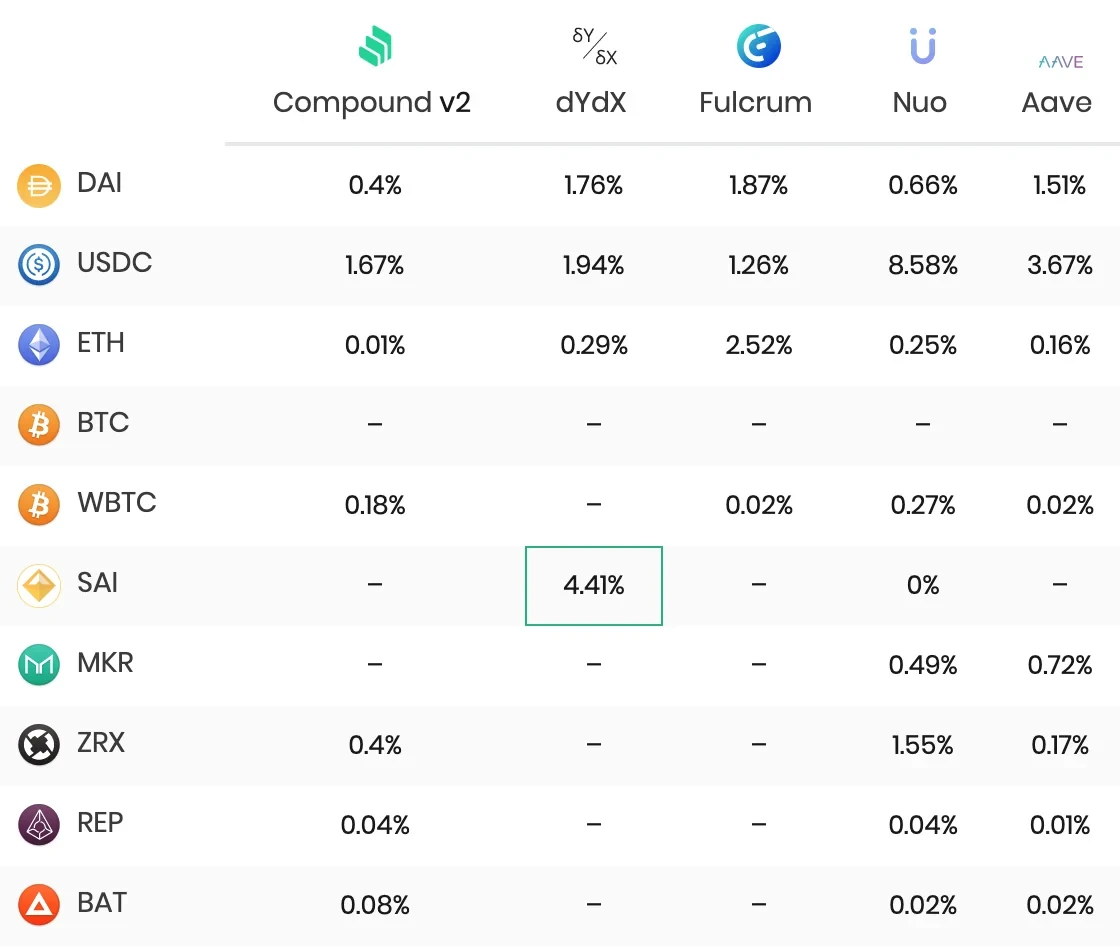1120x947 pixels.
Task: Open the SAI row label
Action: click(x=97, y=583)
